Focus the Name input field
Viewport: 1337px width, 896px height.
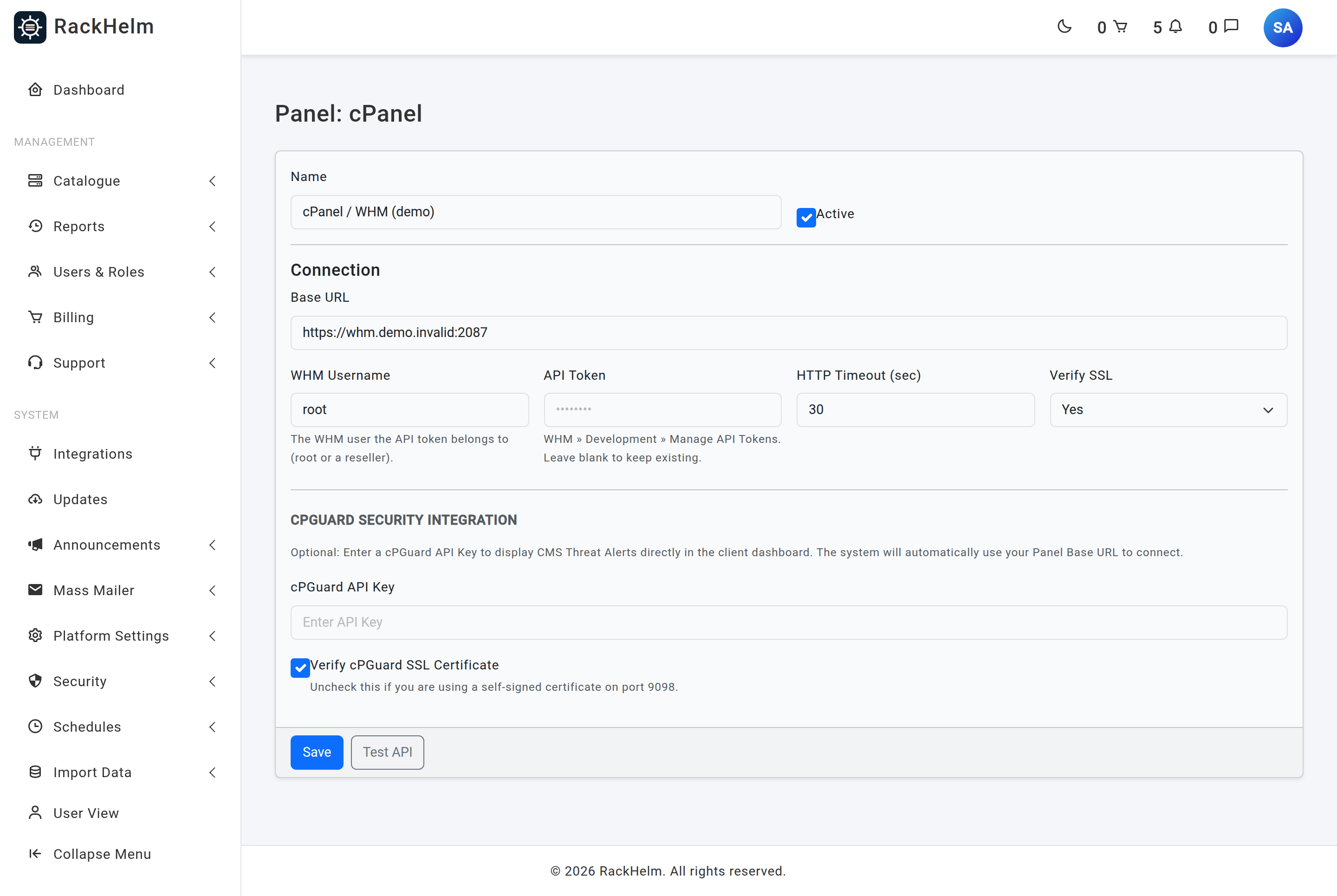point(535,212)
